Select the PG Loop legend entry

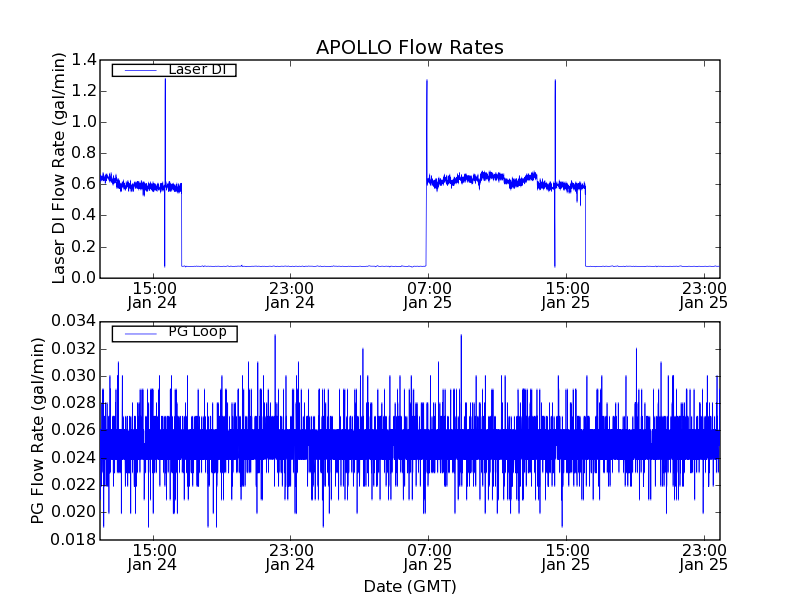click(195, 333)
